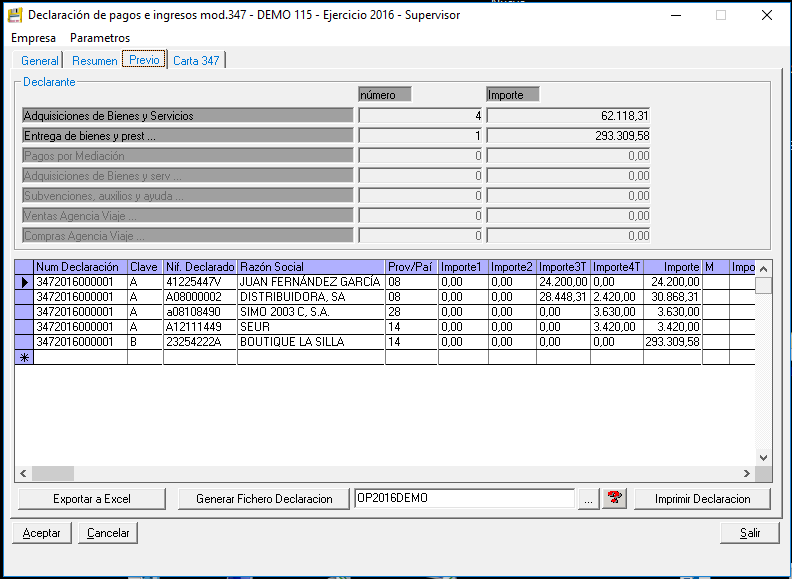
Task: Click the red question mark help icon
Action: 614,498
